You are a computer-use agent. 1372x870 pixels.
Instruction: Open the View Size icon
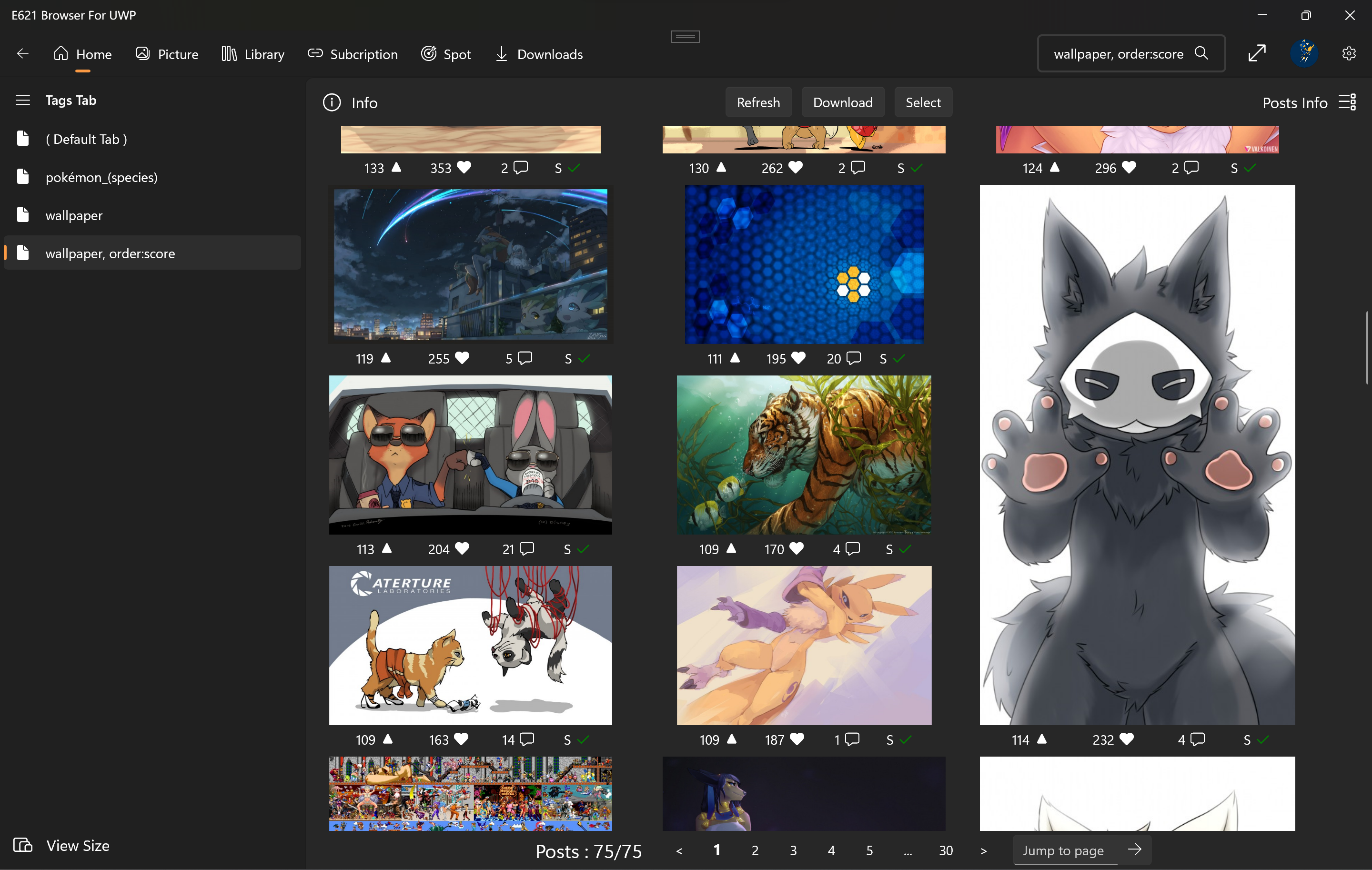23,845
